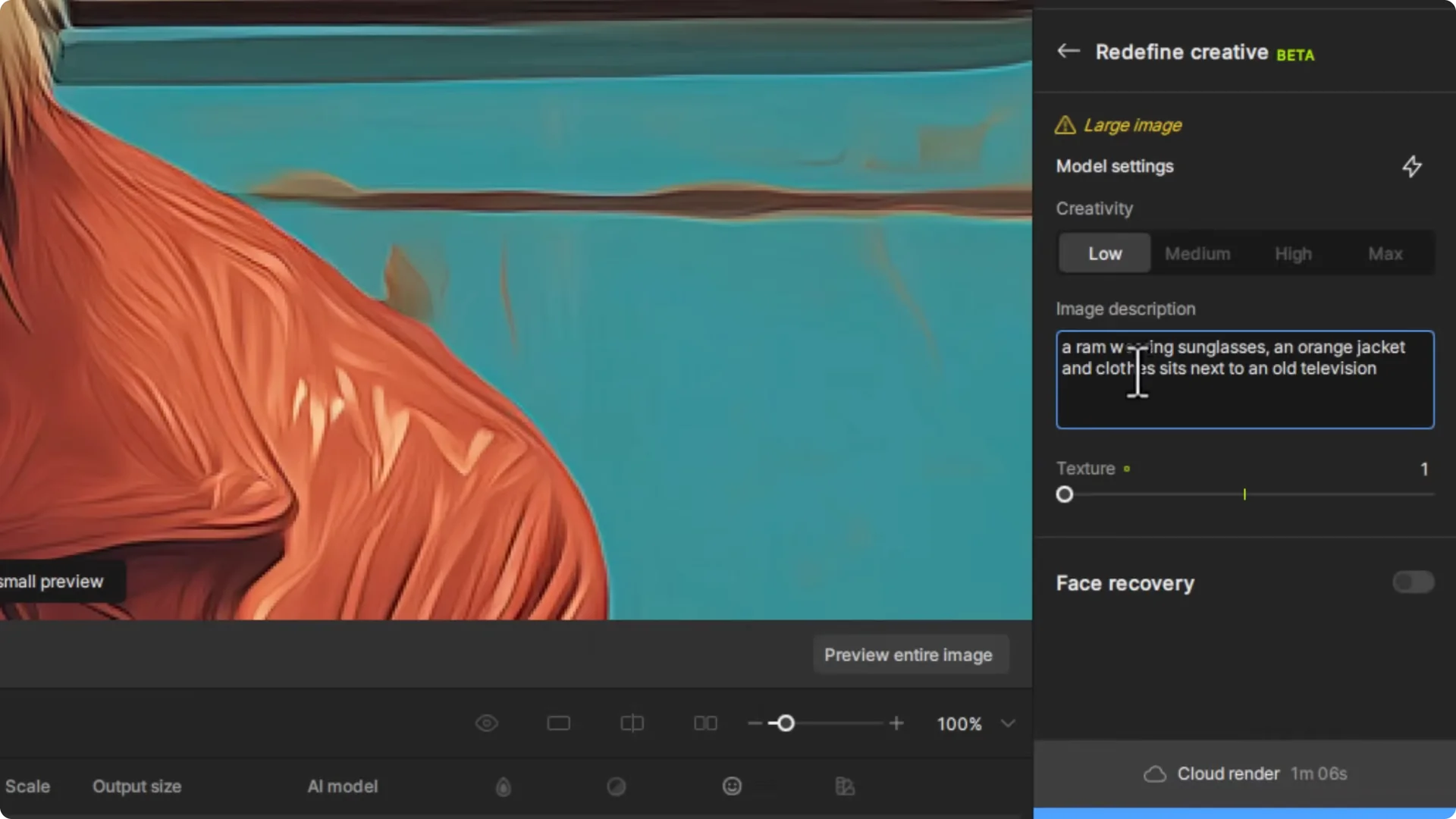Click the Preview entire image button
Image resolution: width=1456 pixels, height=819 pixels.
(909, 654)
